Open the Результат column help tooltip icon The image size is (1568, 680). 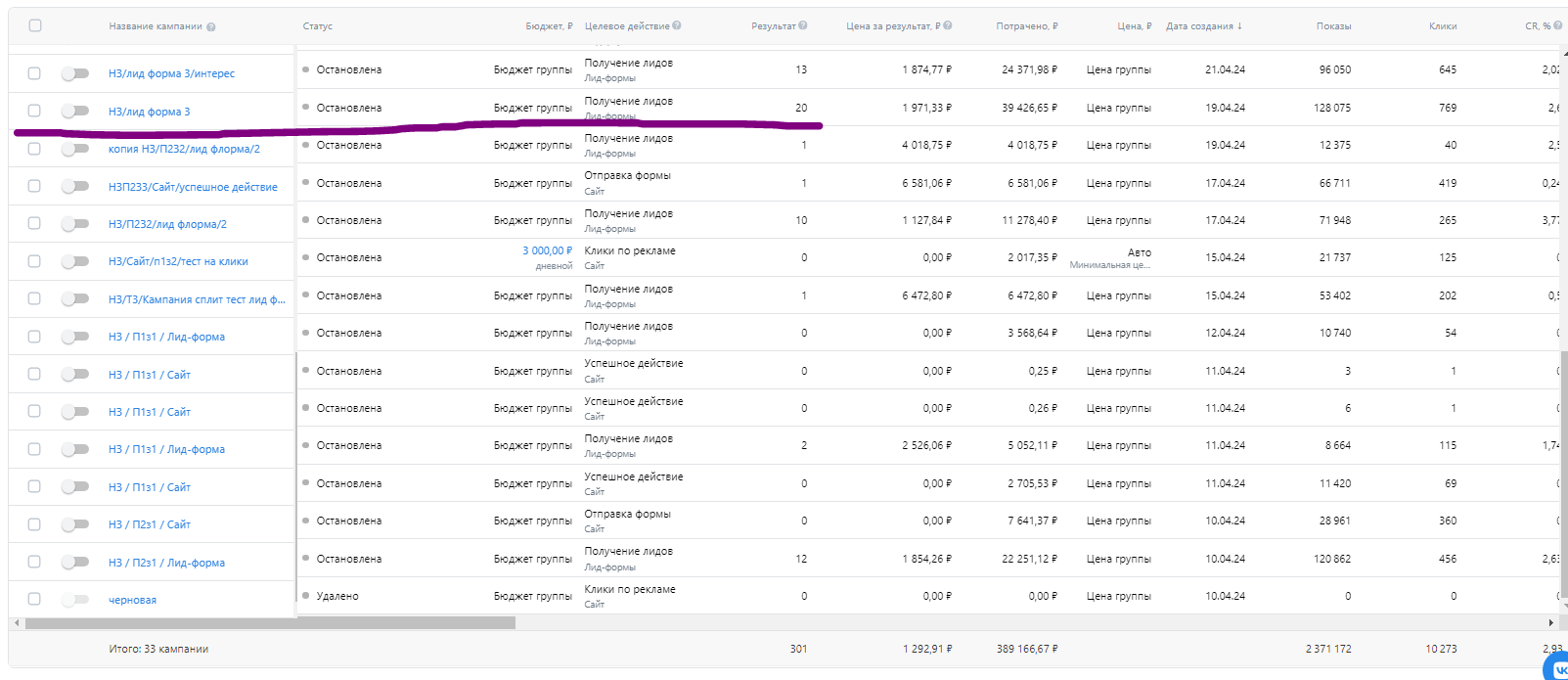tap(803, 25)
